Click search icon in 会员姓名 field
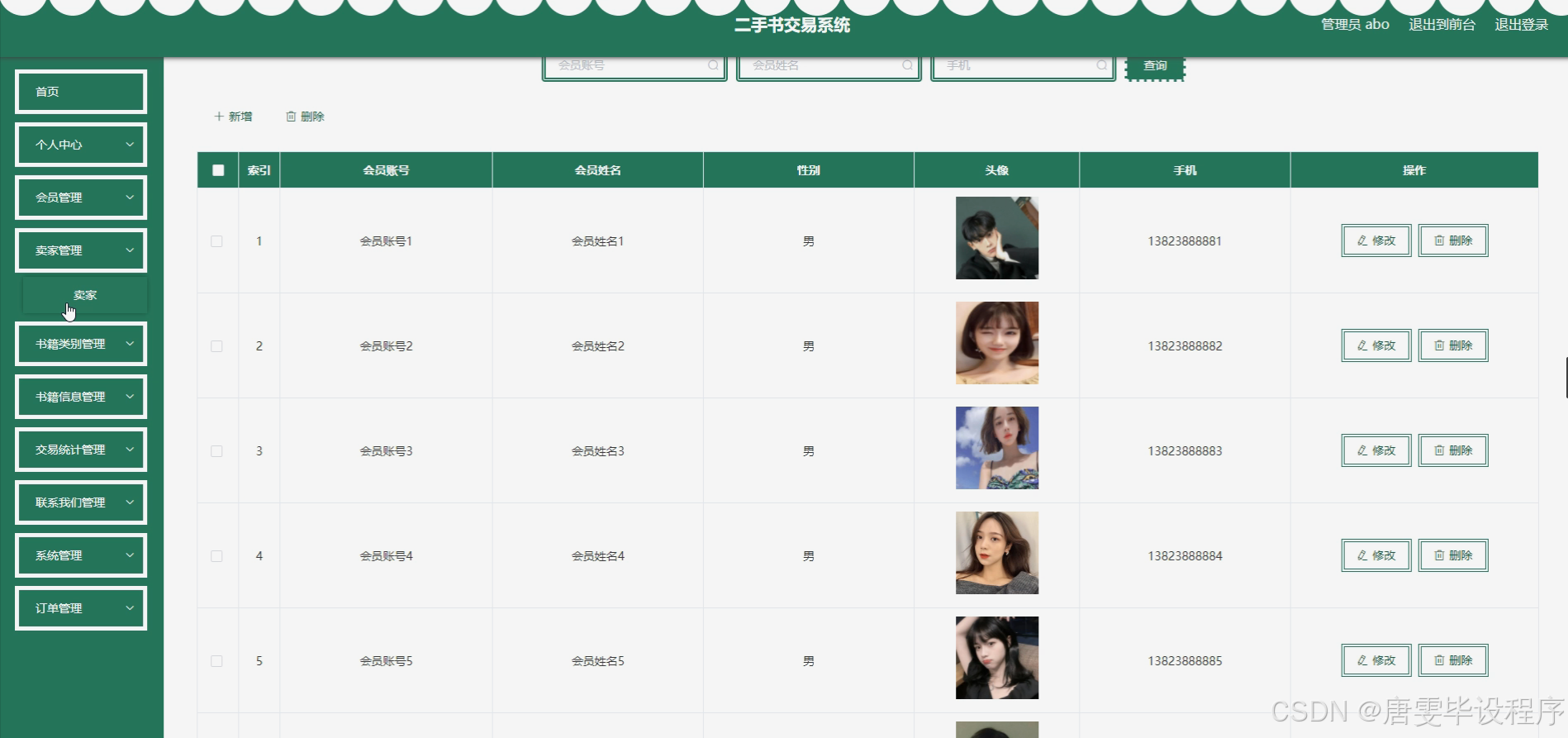The image size is (1568, 738). click(x=907, y=65)
